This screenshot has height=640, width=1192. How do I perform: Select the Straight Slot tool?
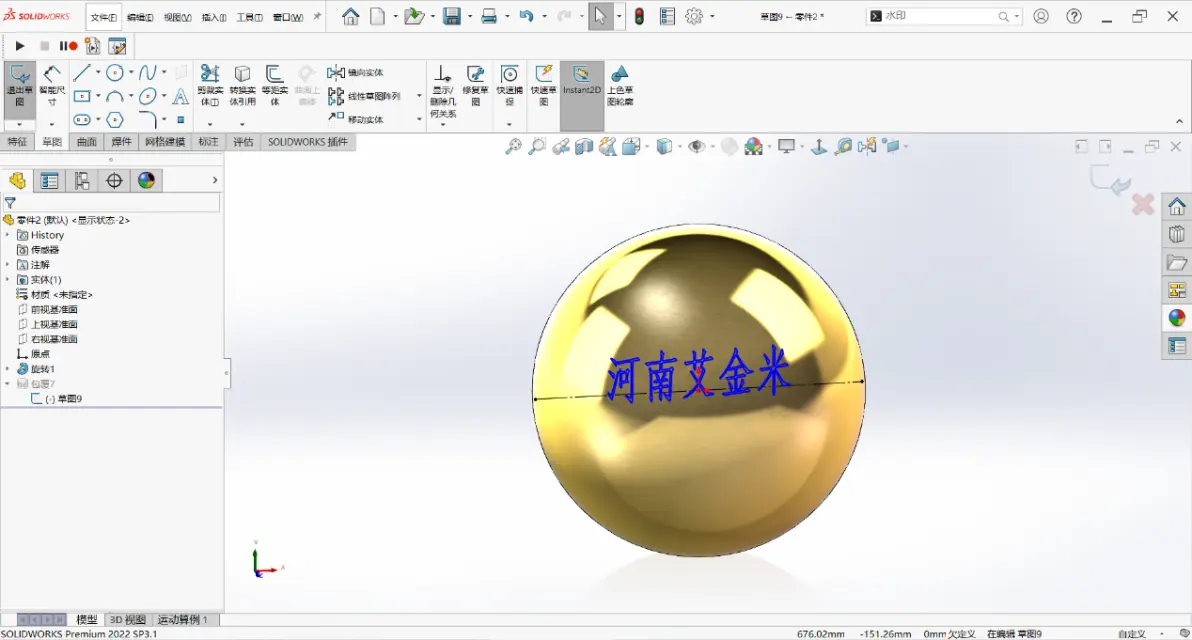click(x=81, y=119)
